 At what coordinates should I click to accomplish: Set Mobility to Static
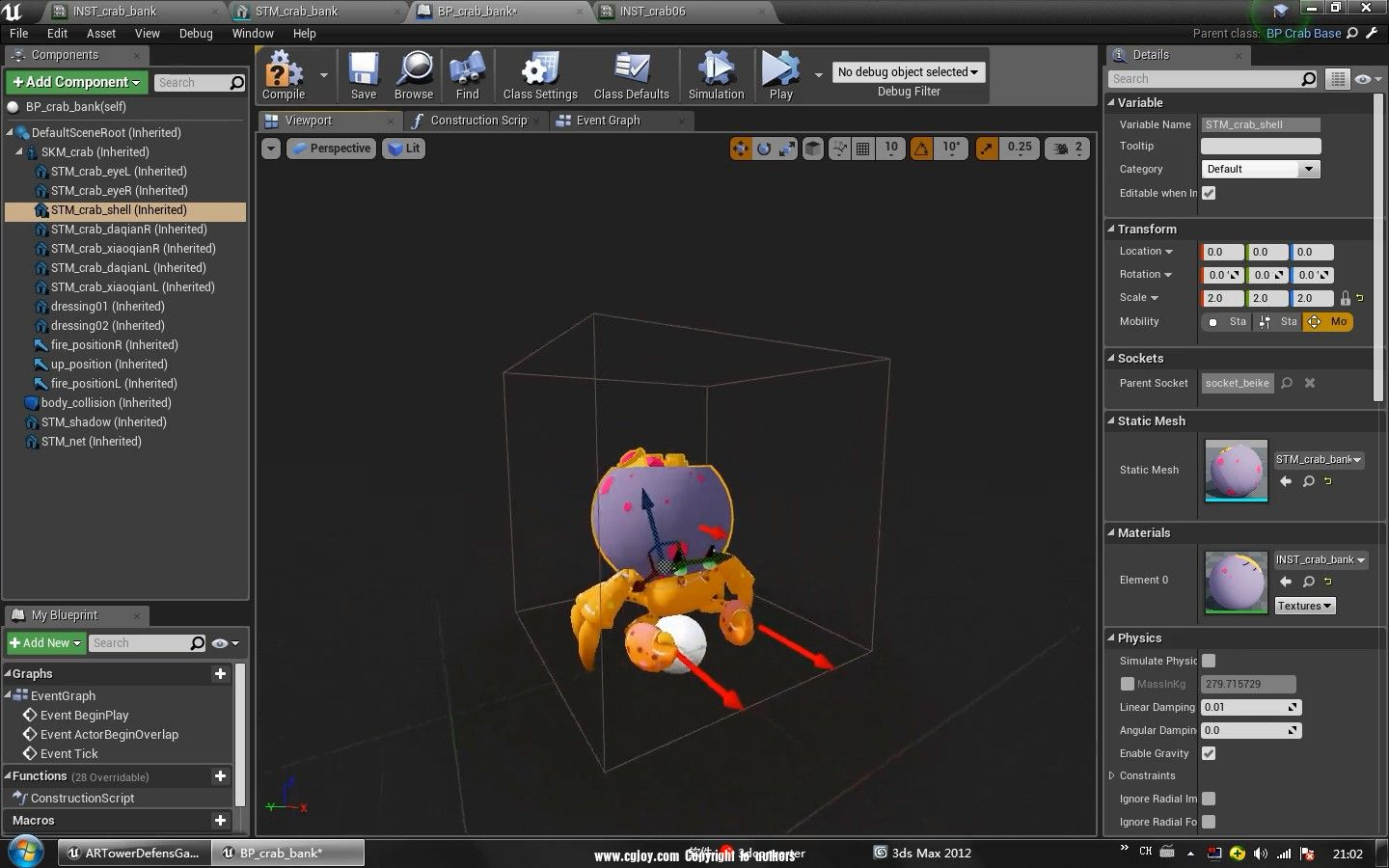coord(1226,322)
